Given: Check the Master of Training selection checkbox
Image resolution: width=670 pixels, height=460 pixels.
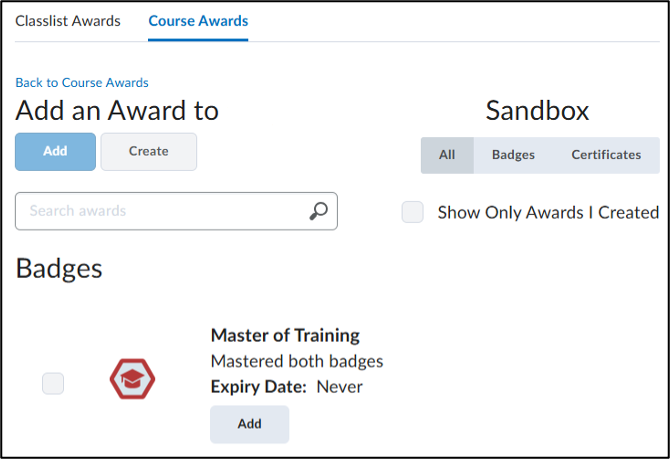Looking at the screenshot, I should tap(53, 383).
